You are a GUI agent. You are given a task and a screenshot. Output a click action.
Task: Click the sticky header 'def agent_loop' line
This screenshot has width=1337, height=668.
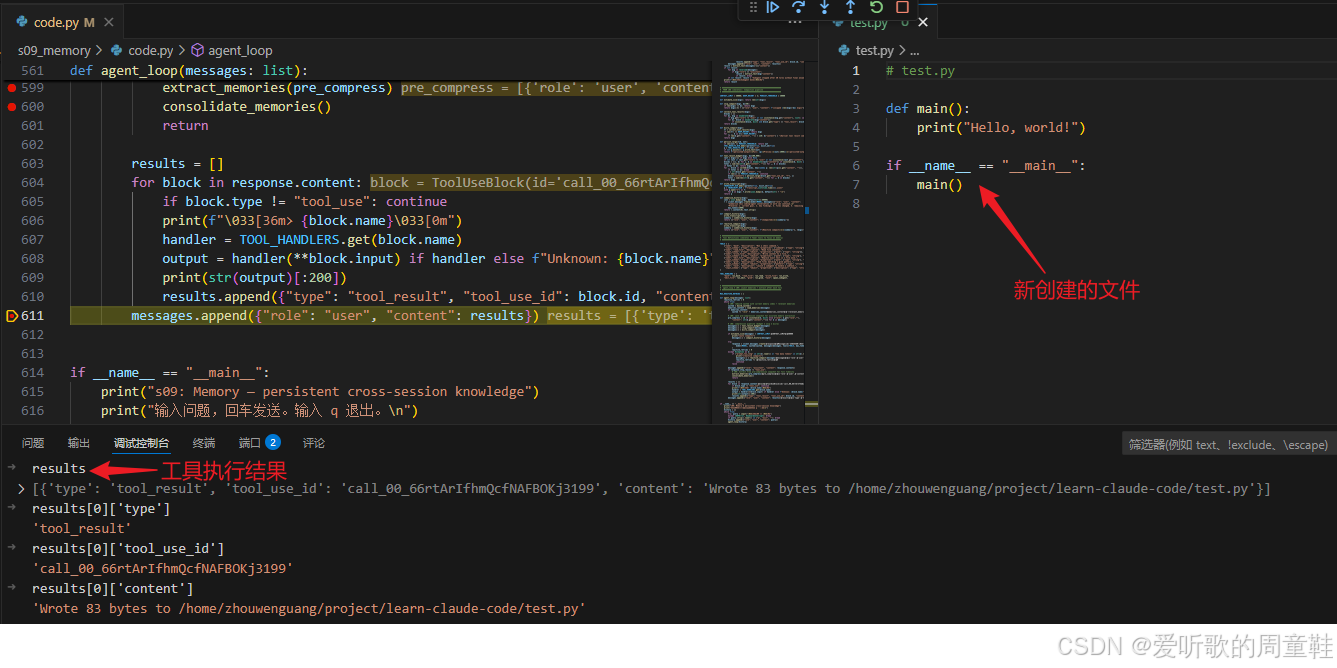pos(190,71)
